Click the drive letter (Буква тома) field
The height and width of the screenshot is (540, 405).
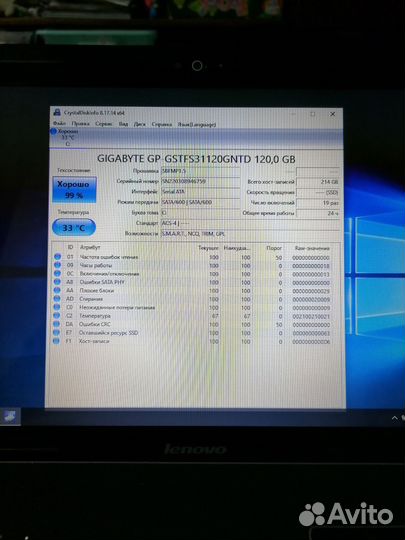pos(200,213)
